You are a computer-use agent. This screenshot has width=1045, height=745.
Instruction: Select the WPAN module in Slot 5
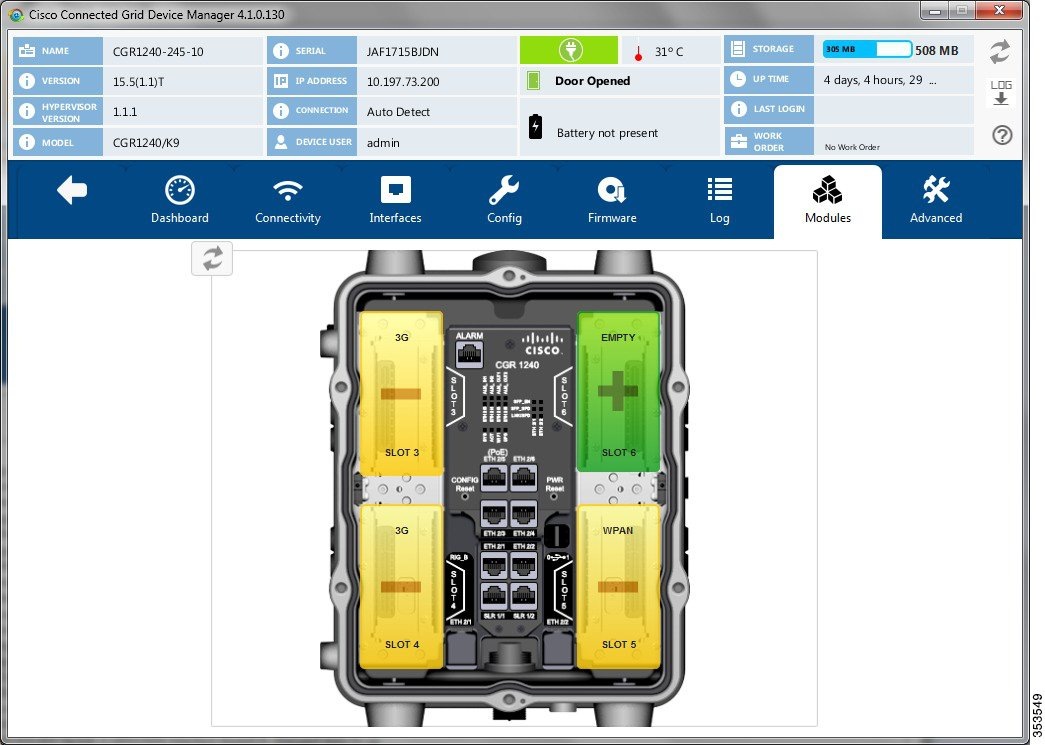click(x=618, y=586)
